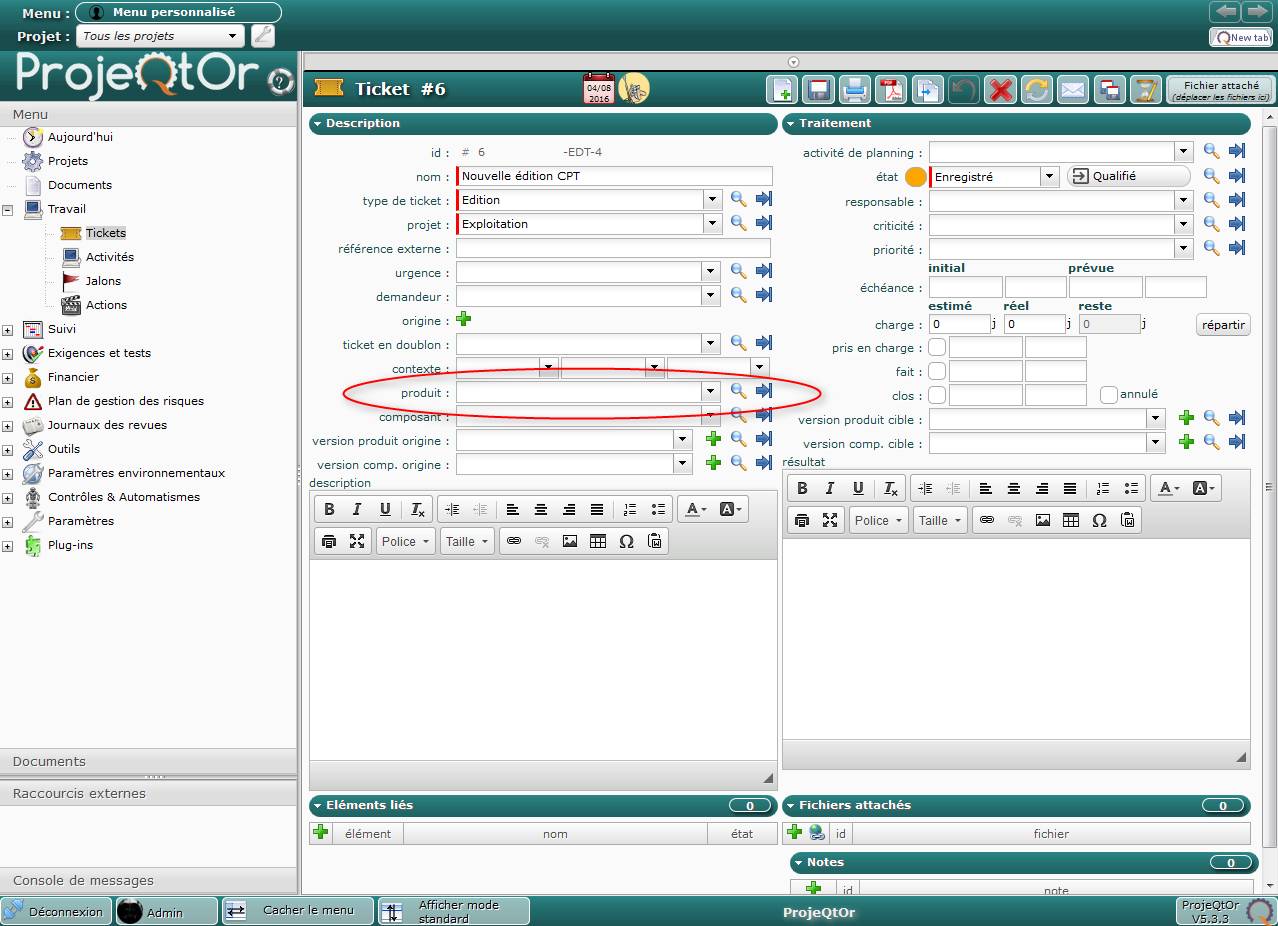Open the Projet selector dropdown arrow

tap(233, 36)
